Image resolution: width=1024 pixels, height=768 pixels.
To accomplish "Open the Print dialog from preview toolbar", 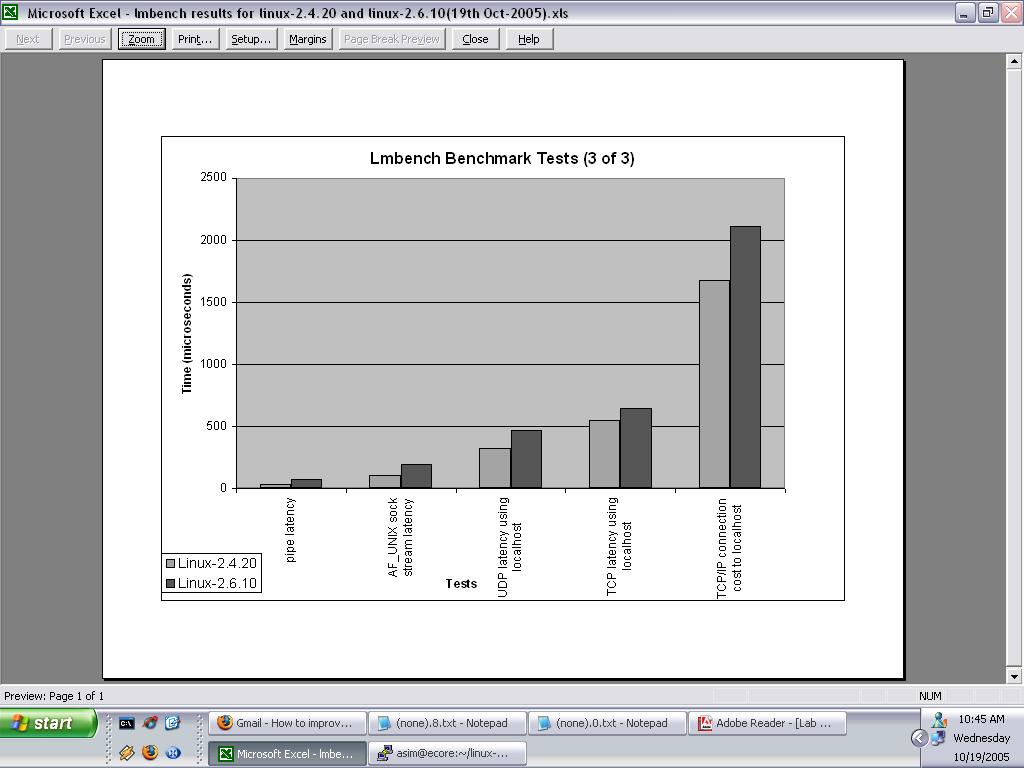I will 195,39.
